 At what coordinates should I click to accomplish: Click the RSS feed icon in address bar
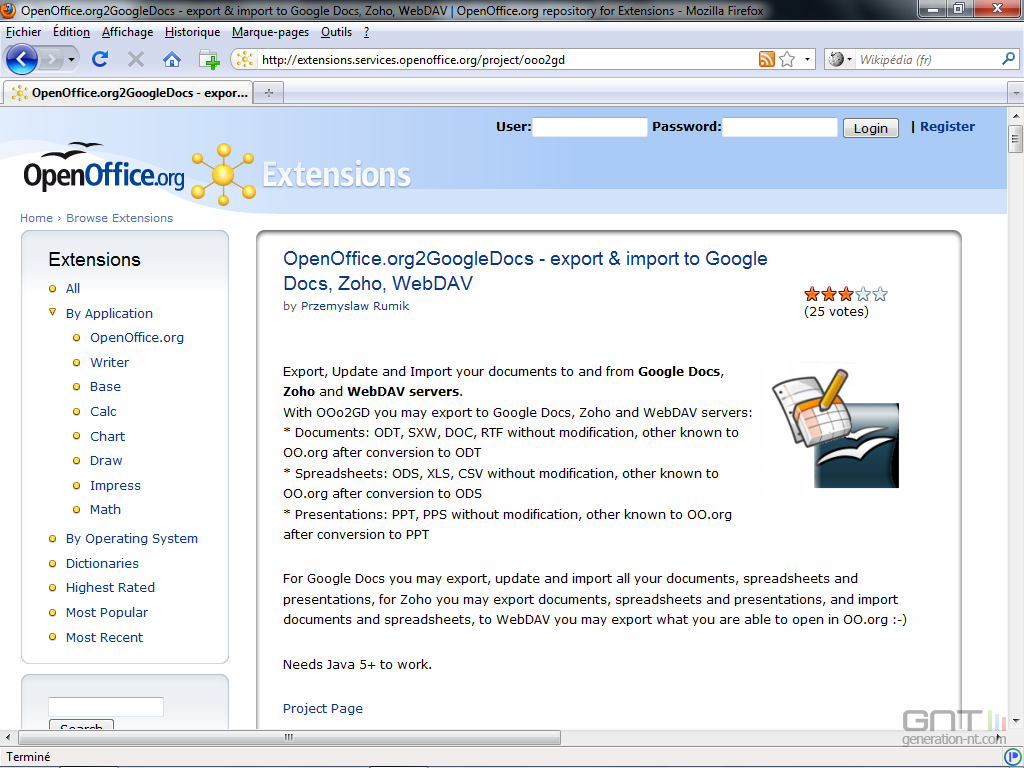pyautogui.click(x=767, y=59)
